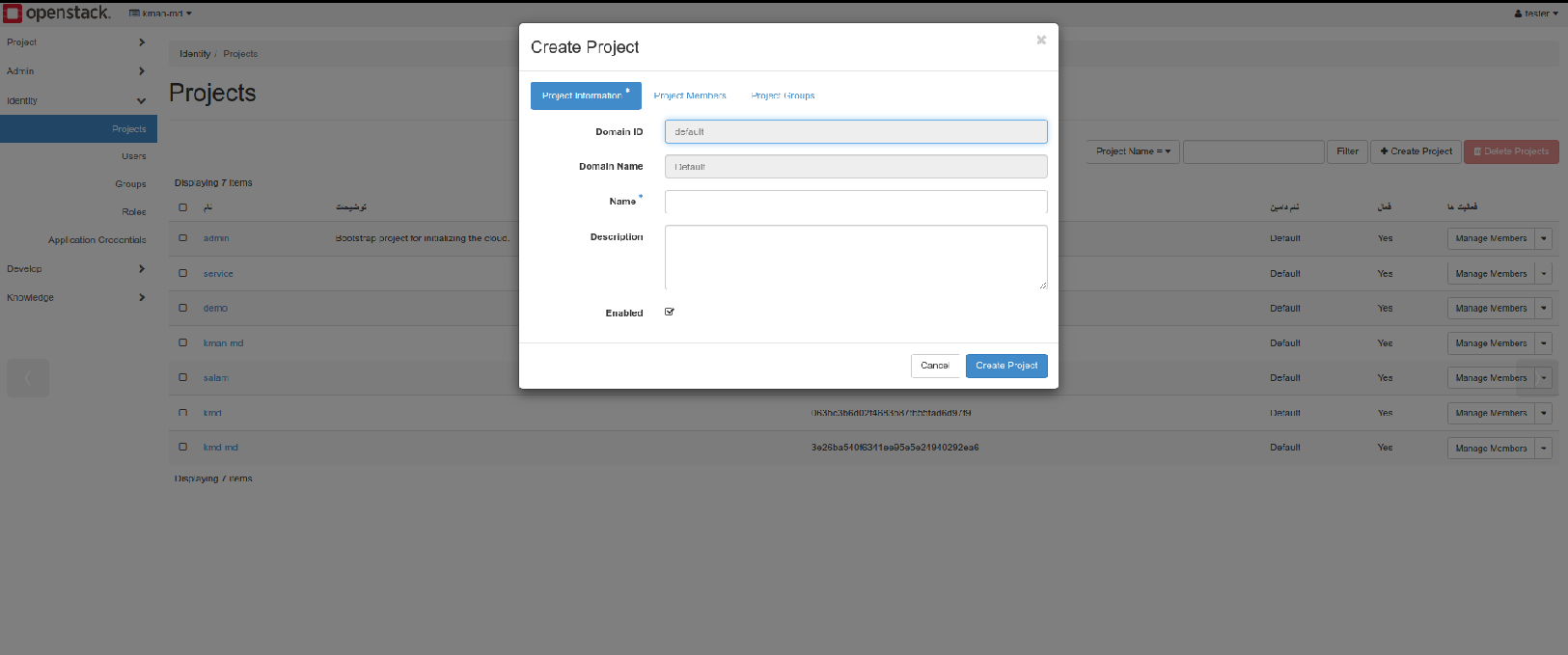The image size is (1568, 655).
Task: Click the OpenStack logo
Action: tap(57, 14)
